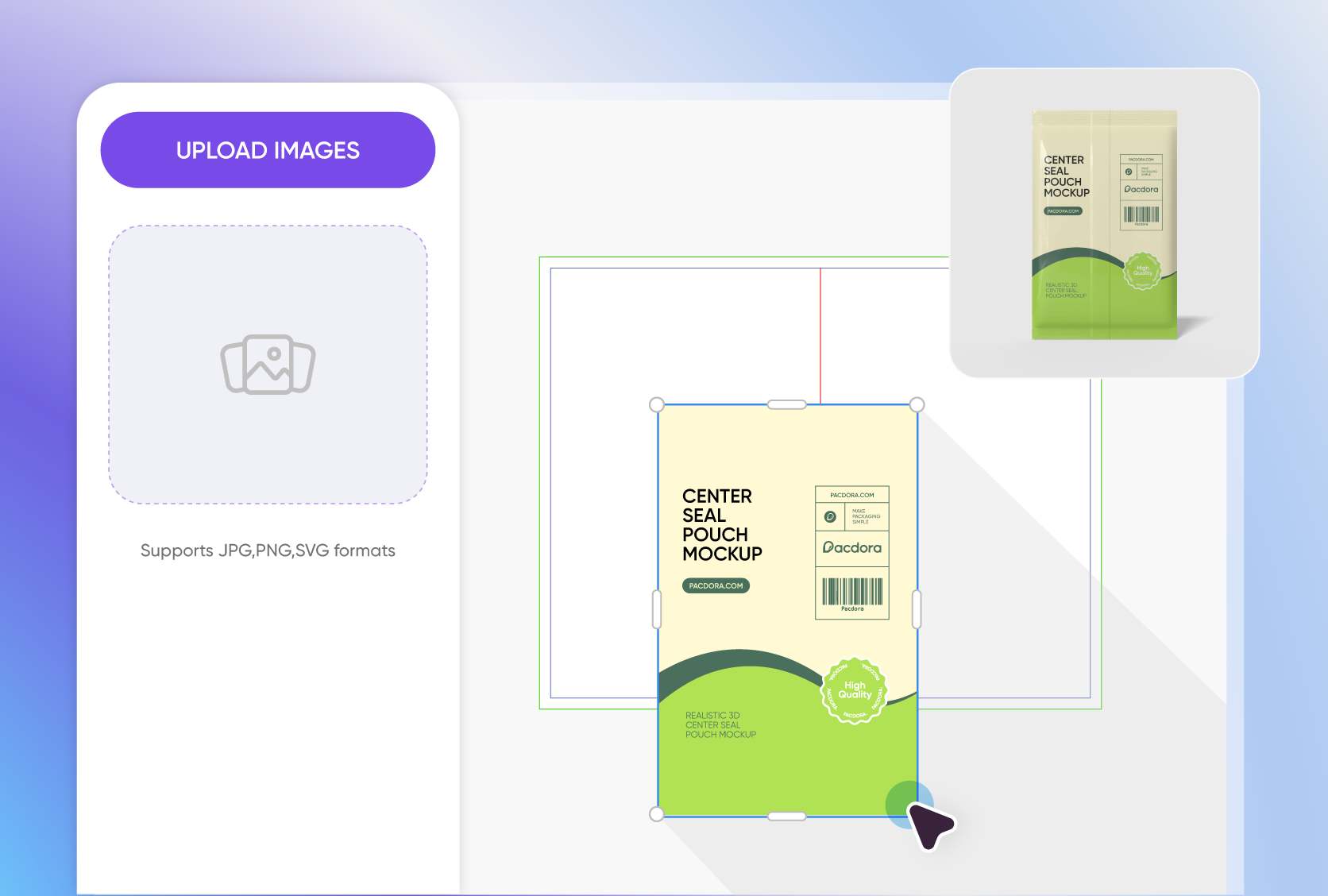Click the Pacdora logo in the label box

852,547
